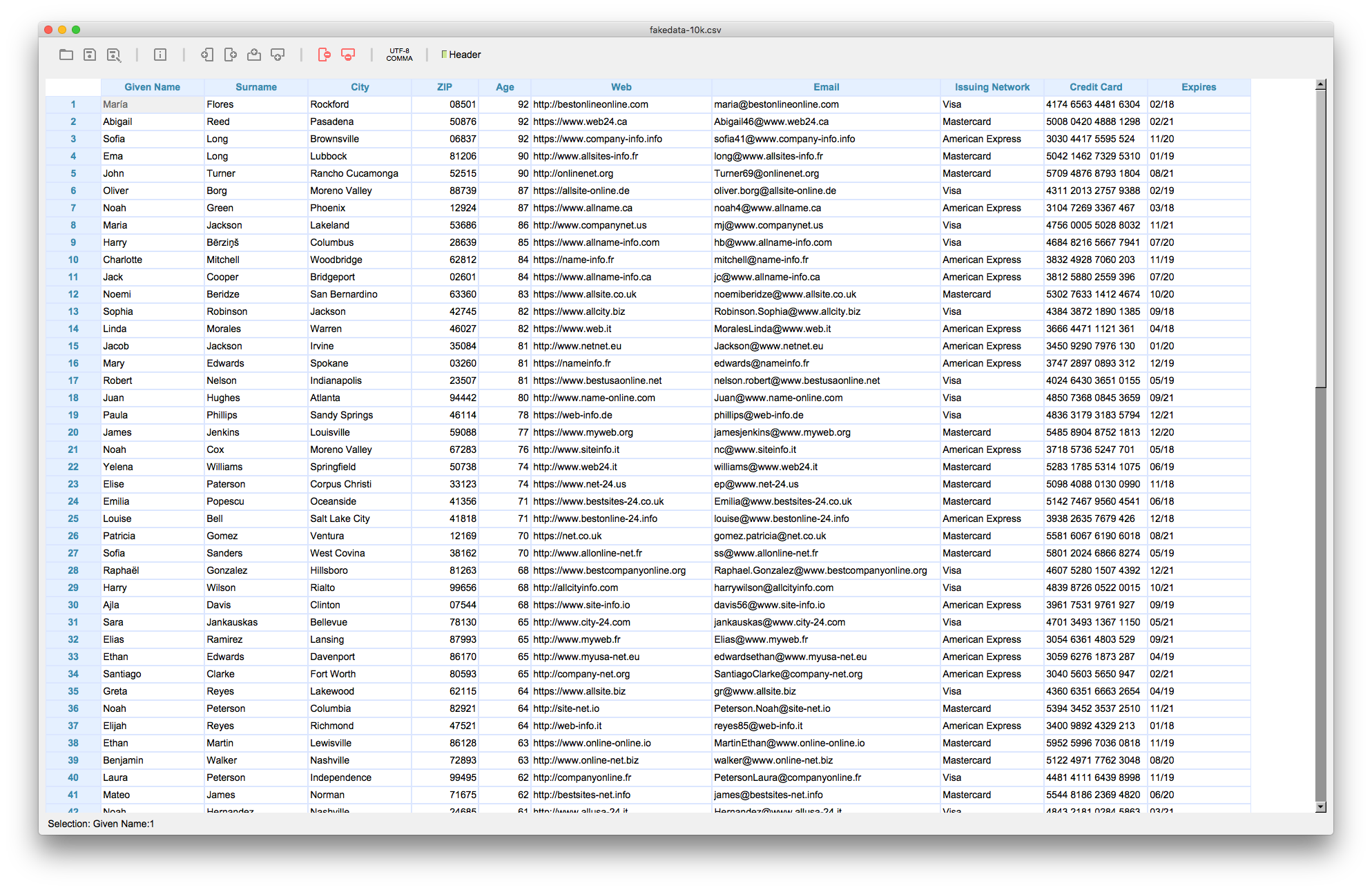Click the scrollbar up arrow
The width and height of the screenshot is (1372, 890).
click(1321, 85)
